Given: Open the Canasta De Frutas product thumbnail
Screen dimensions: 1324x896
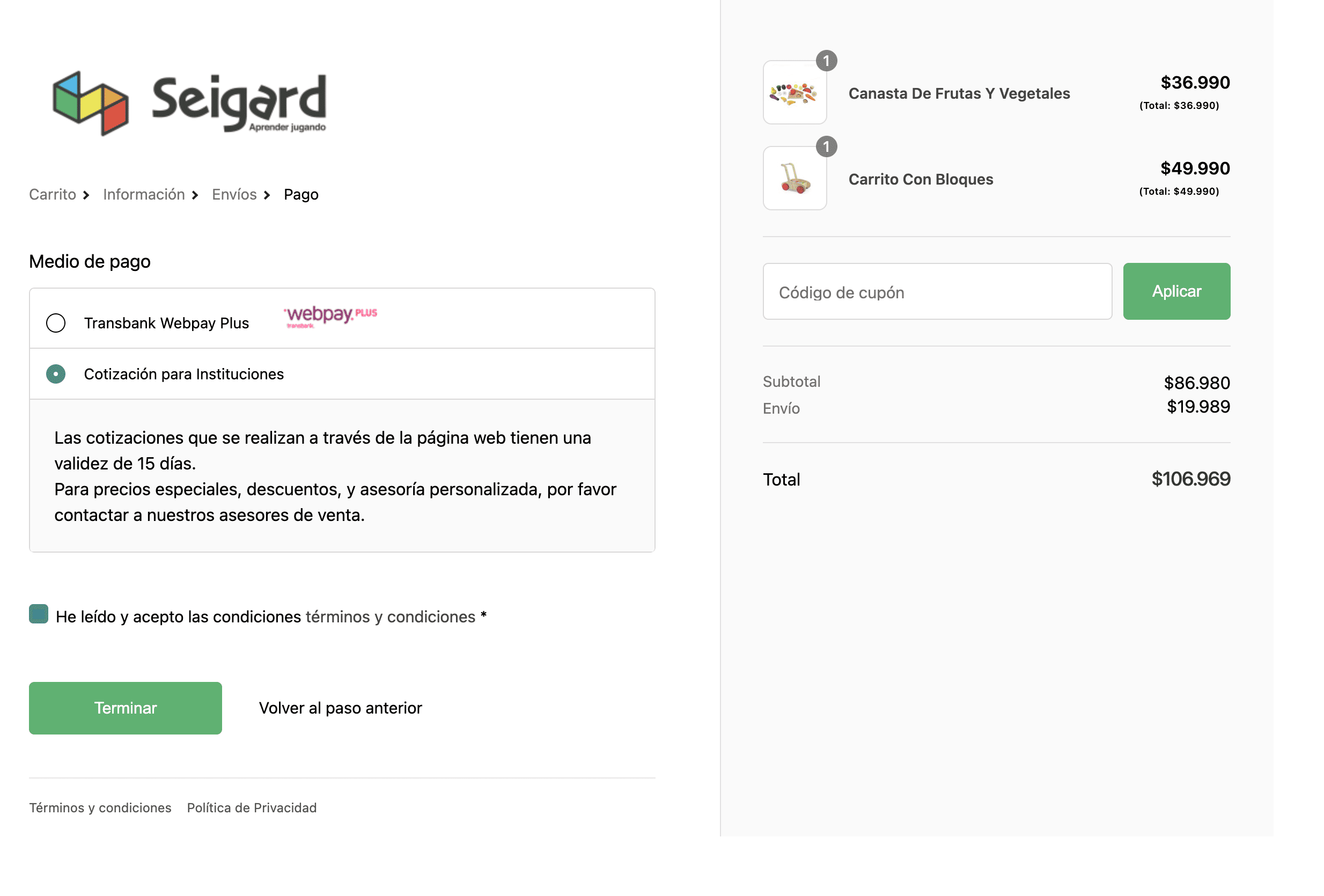Looking at the screenshot, I should click(x=795, y=93).
